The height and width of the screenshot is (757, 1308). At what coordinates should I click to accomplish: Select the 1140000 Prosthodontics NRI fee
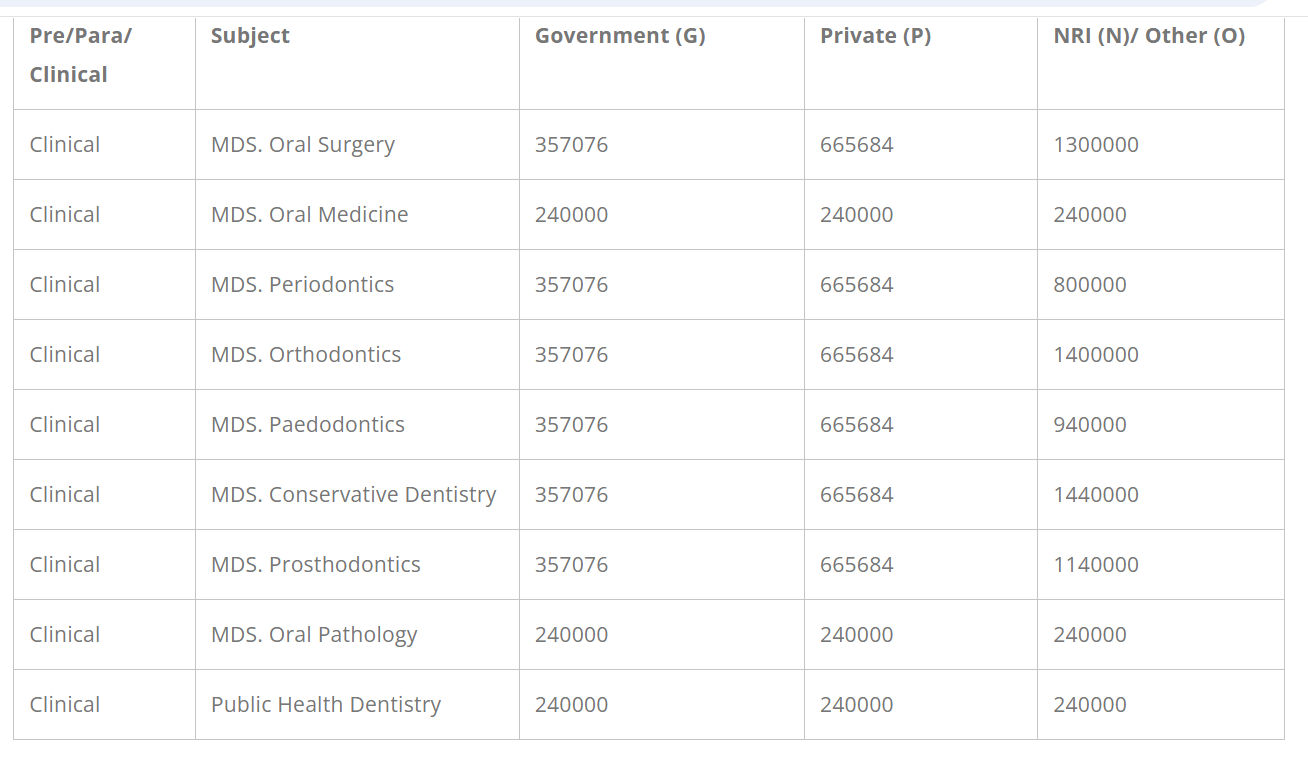1096,565
